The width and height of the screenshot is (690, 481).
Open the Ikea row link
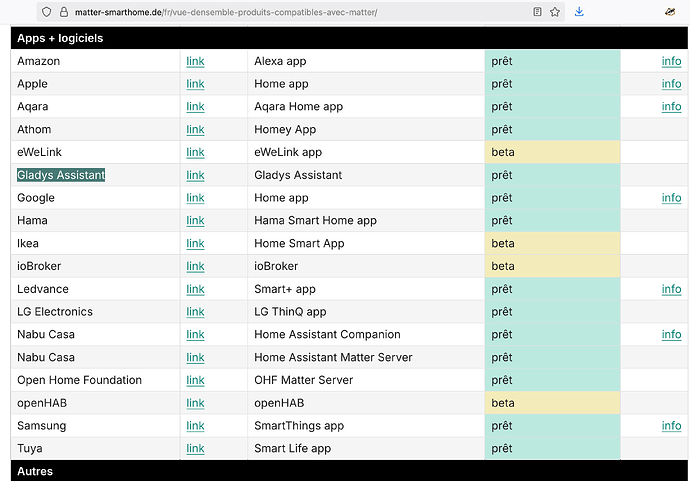click(195, 243)
